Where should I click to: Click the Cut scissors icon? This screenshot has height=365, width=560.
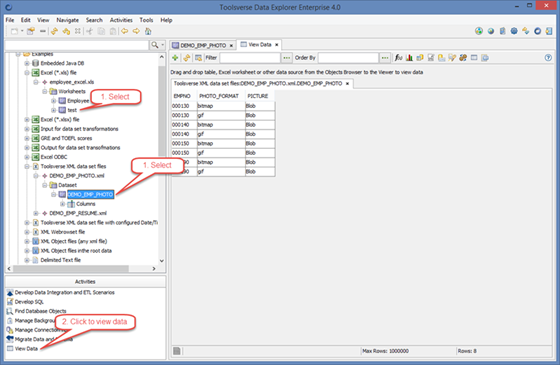coord(89,31)
